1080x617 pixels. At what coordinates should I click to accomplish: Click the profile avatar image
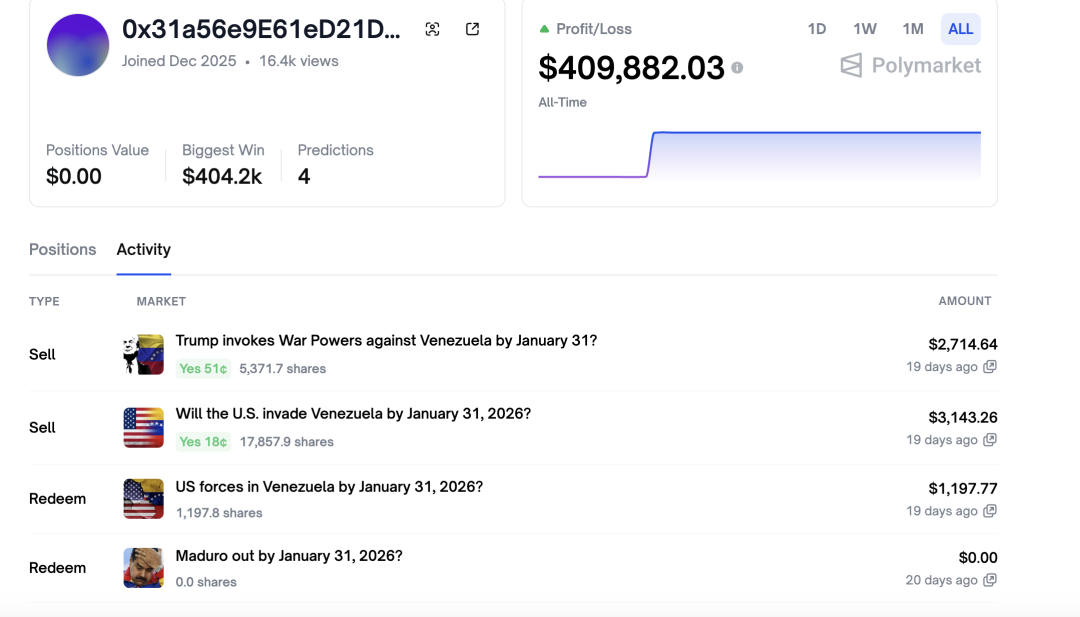click(78, 45)
